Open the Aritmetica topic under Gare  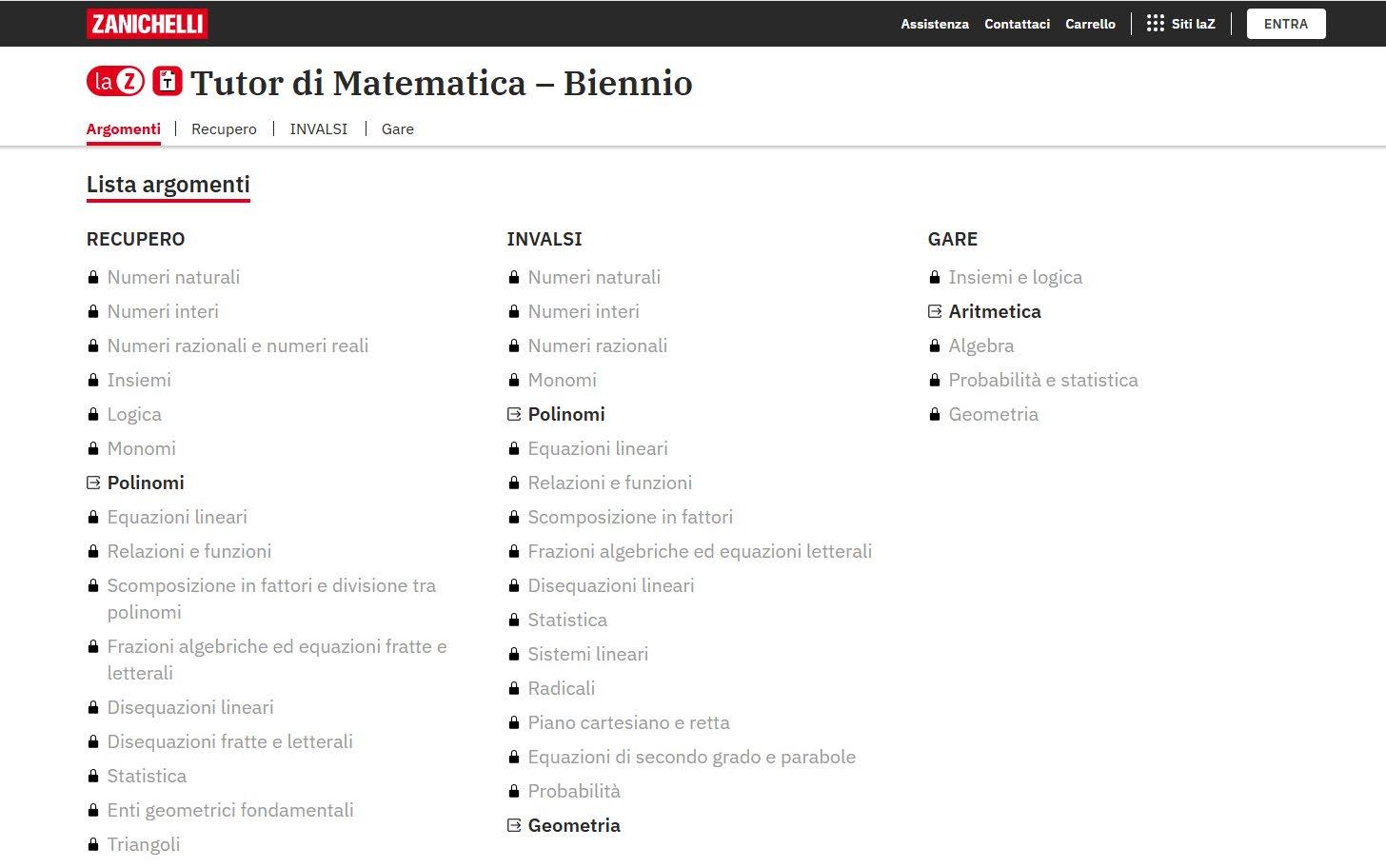click(x=995, y=311)
